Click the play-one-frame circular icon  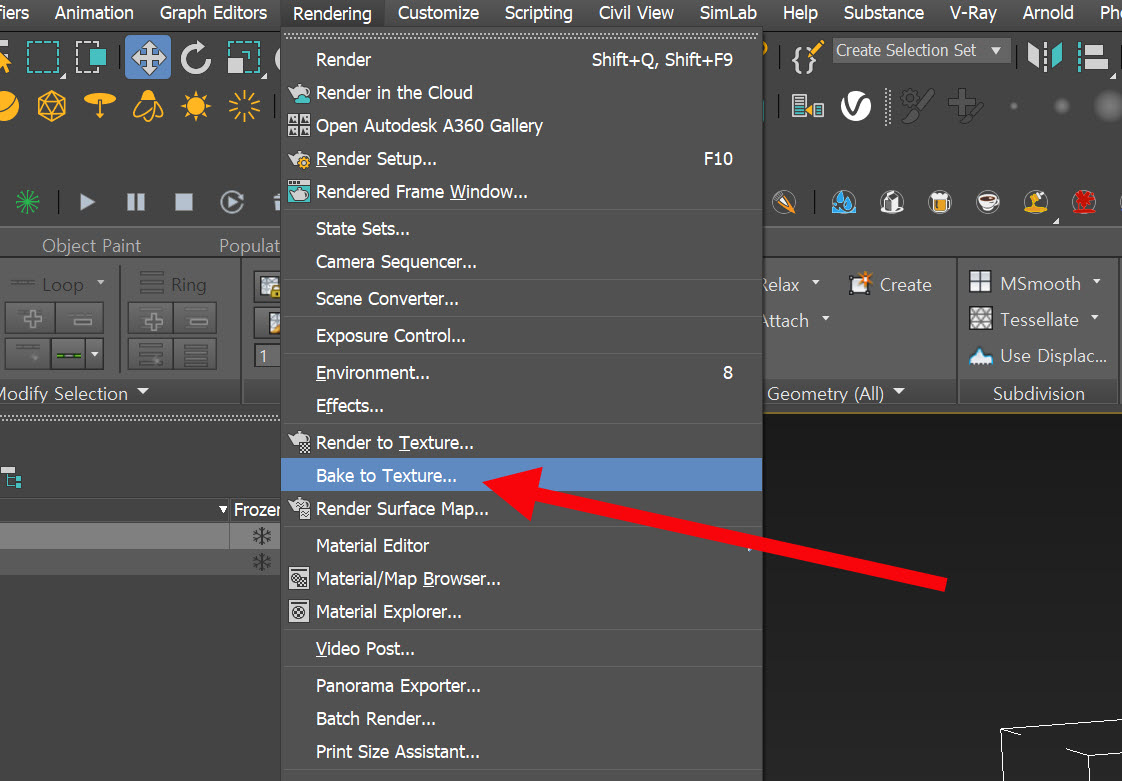pyautogui.click(x=232, y=202)
